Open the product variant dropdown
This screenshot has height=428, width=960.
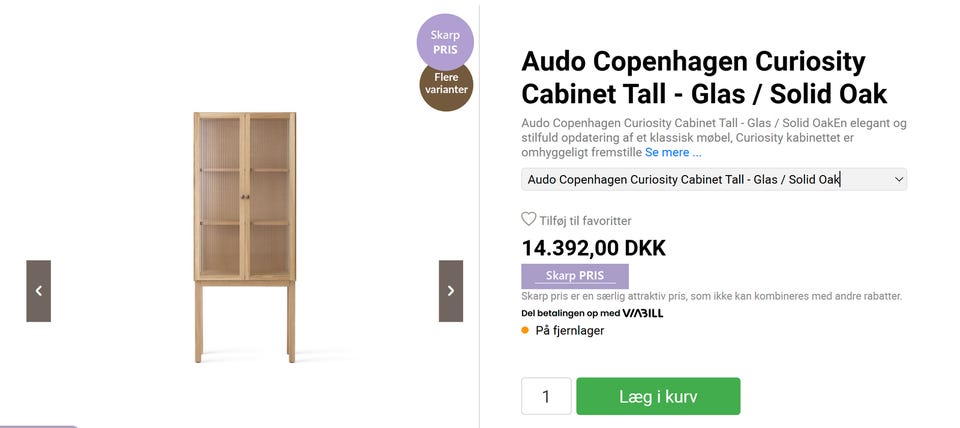712,180
